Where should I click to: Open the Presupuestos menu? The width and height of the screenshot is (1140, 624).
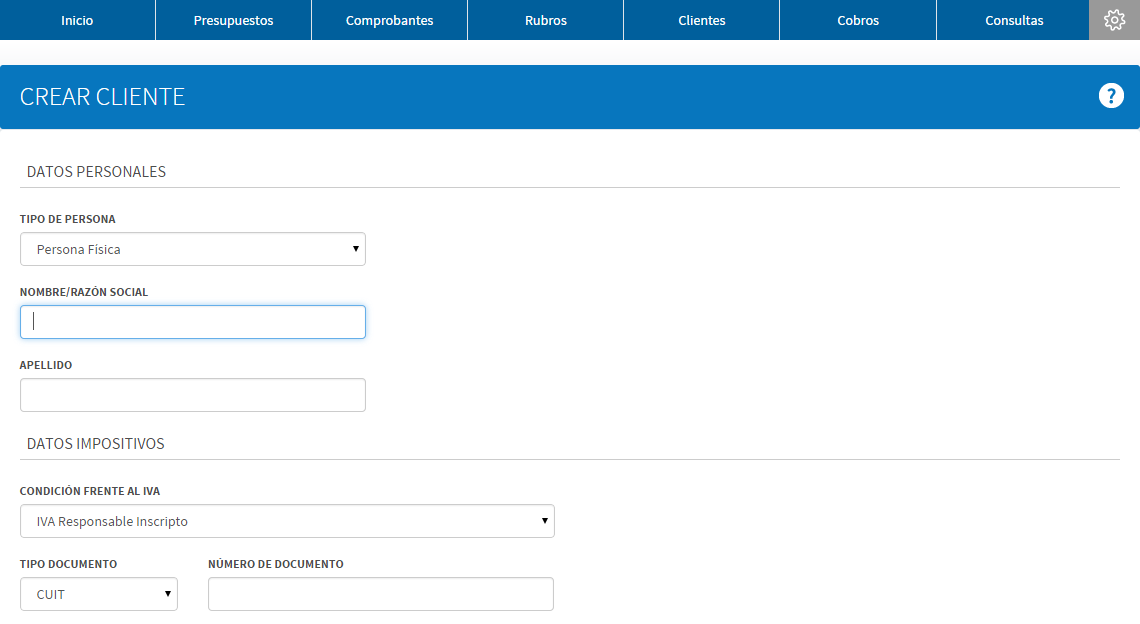pyautogui.click(x=233, y=20)
